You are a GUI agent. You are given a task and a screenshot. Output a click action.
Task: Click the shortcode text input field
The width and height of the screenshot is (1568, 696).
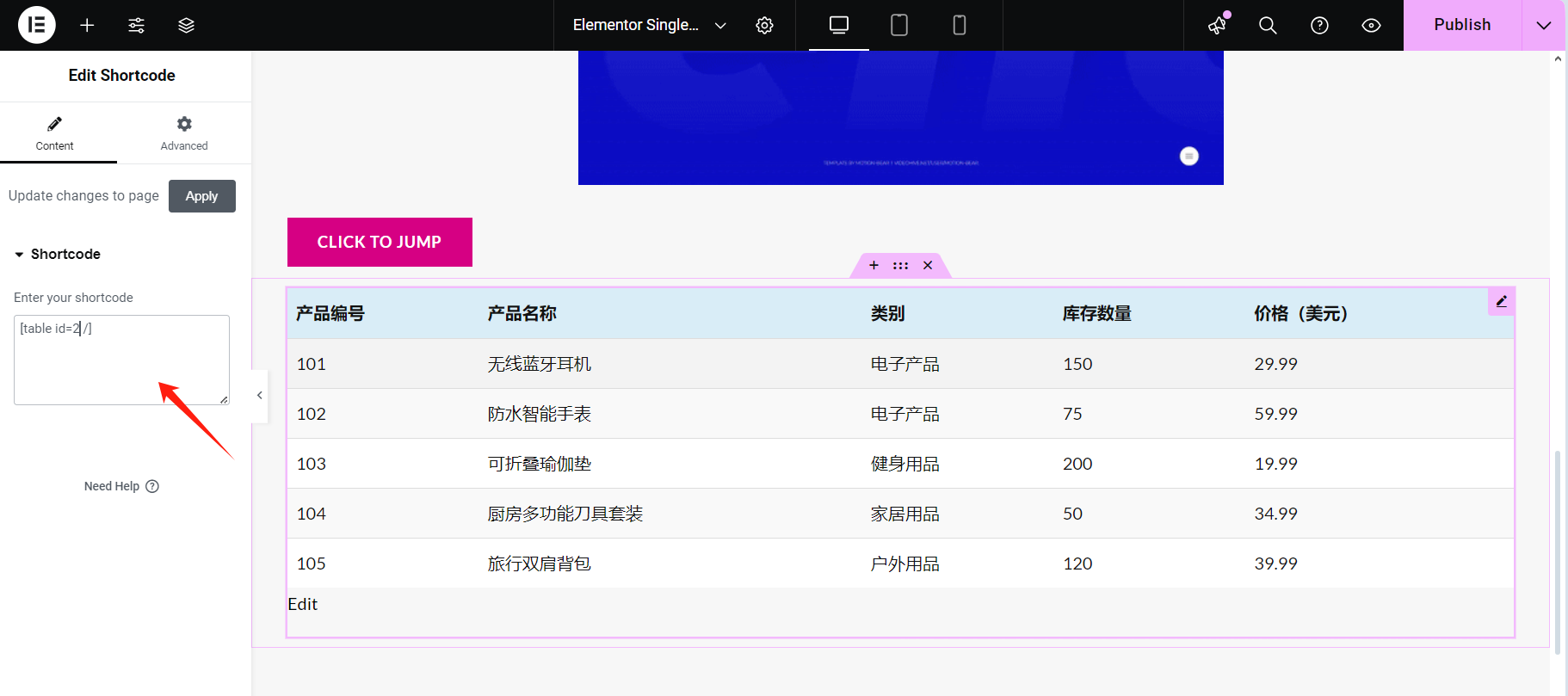121,360
